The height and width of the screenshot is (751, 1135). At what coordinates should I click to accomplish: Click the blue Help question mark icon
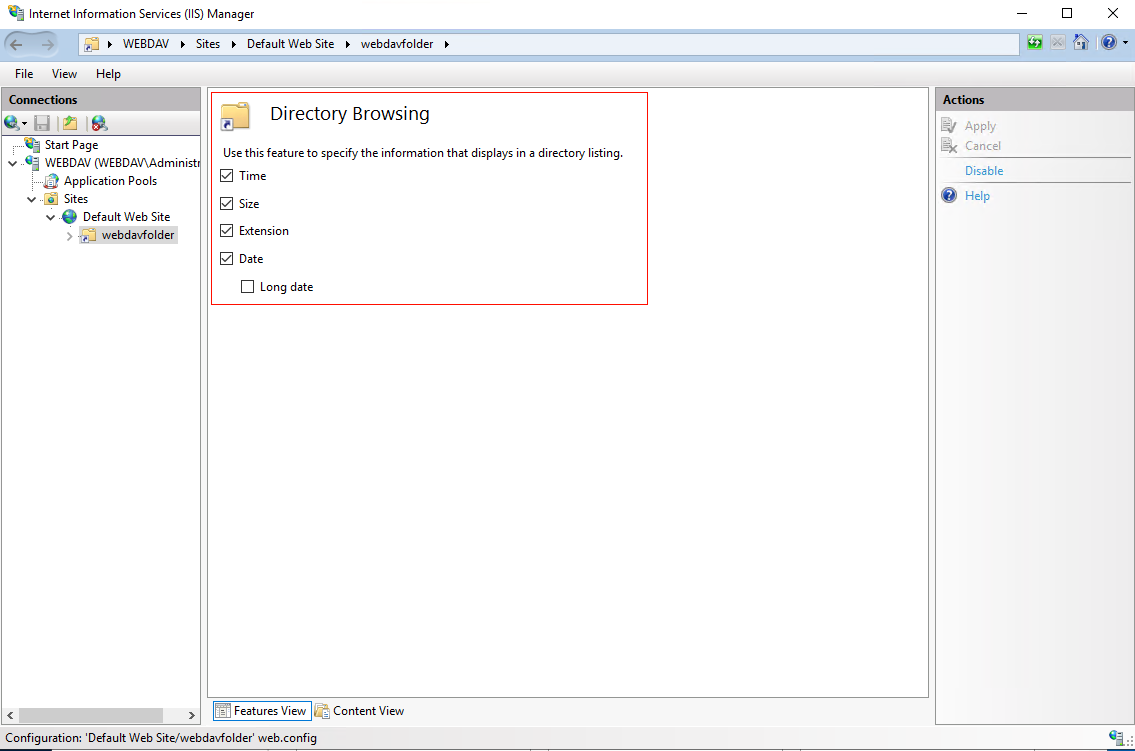949,195
